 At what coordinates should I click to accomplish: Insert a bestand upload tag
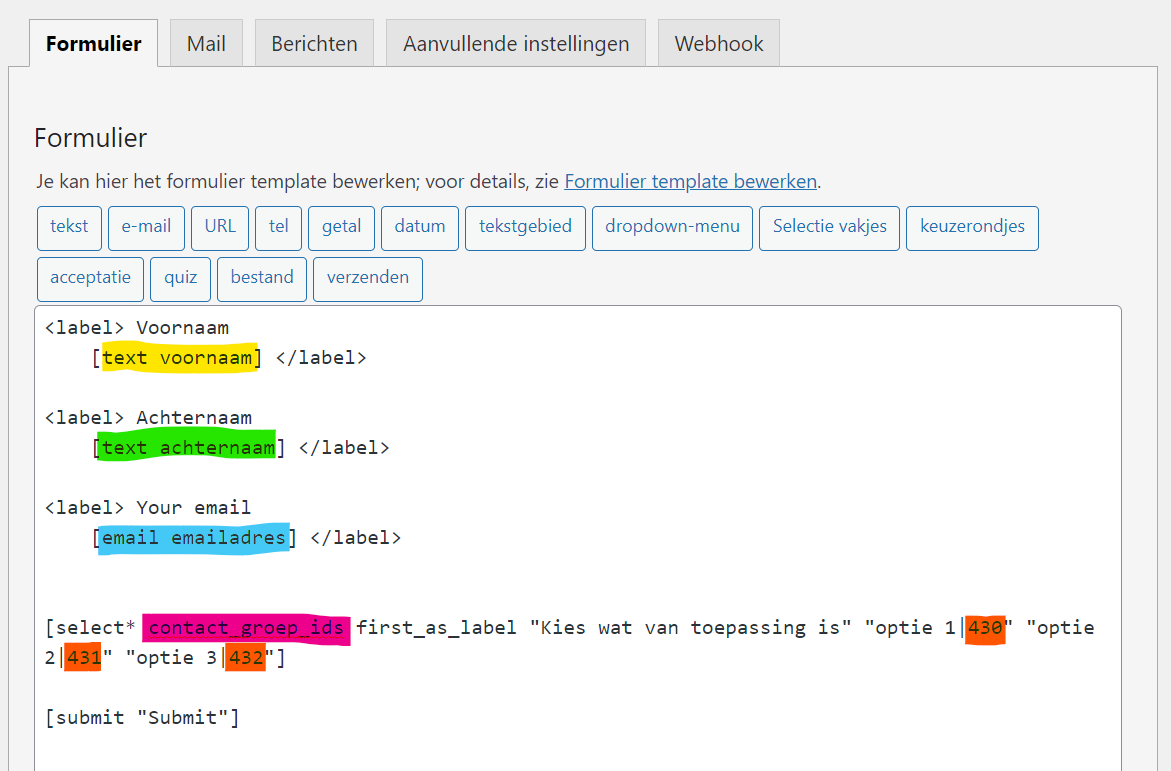click(262, 279)
